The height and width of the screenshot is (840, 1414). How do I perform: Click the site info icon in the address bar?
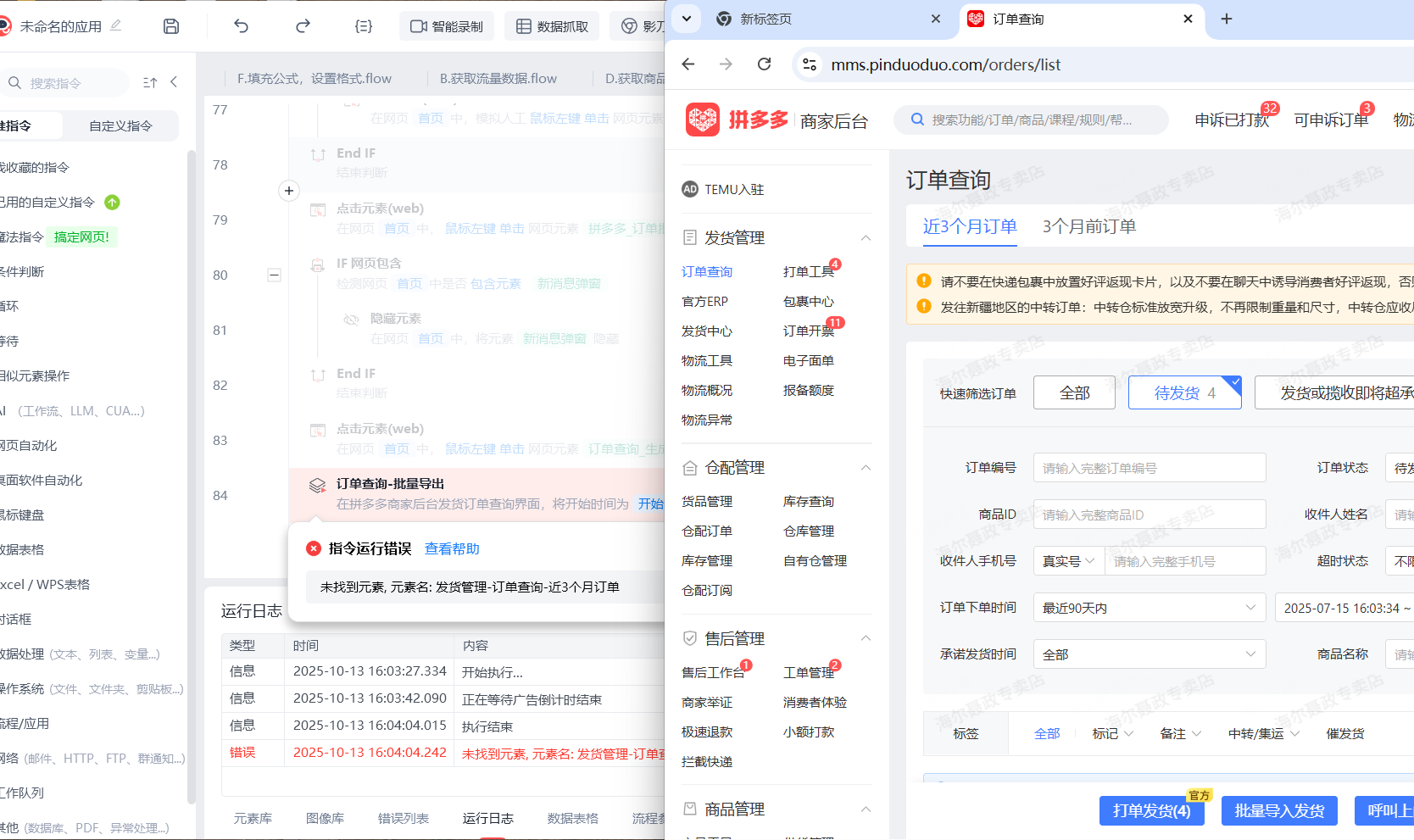(810, 64)
